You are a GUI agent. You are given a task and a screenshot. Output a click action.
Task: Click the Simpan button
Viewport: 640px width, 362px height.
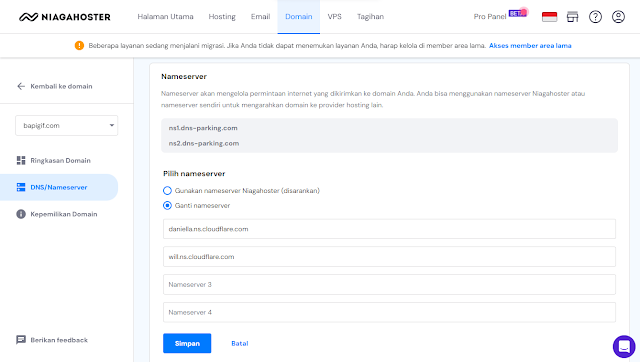click(187, 343)
